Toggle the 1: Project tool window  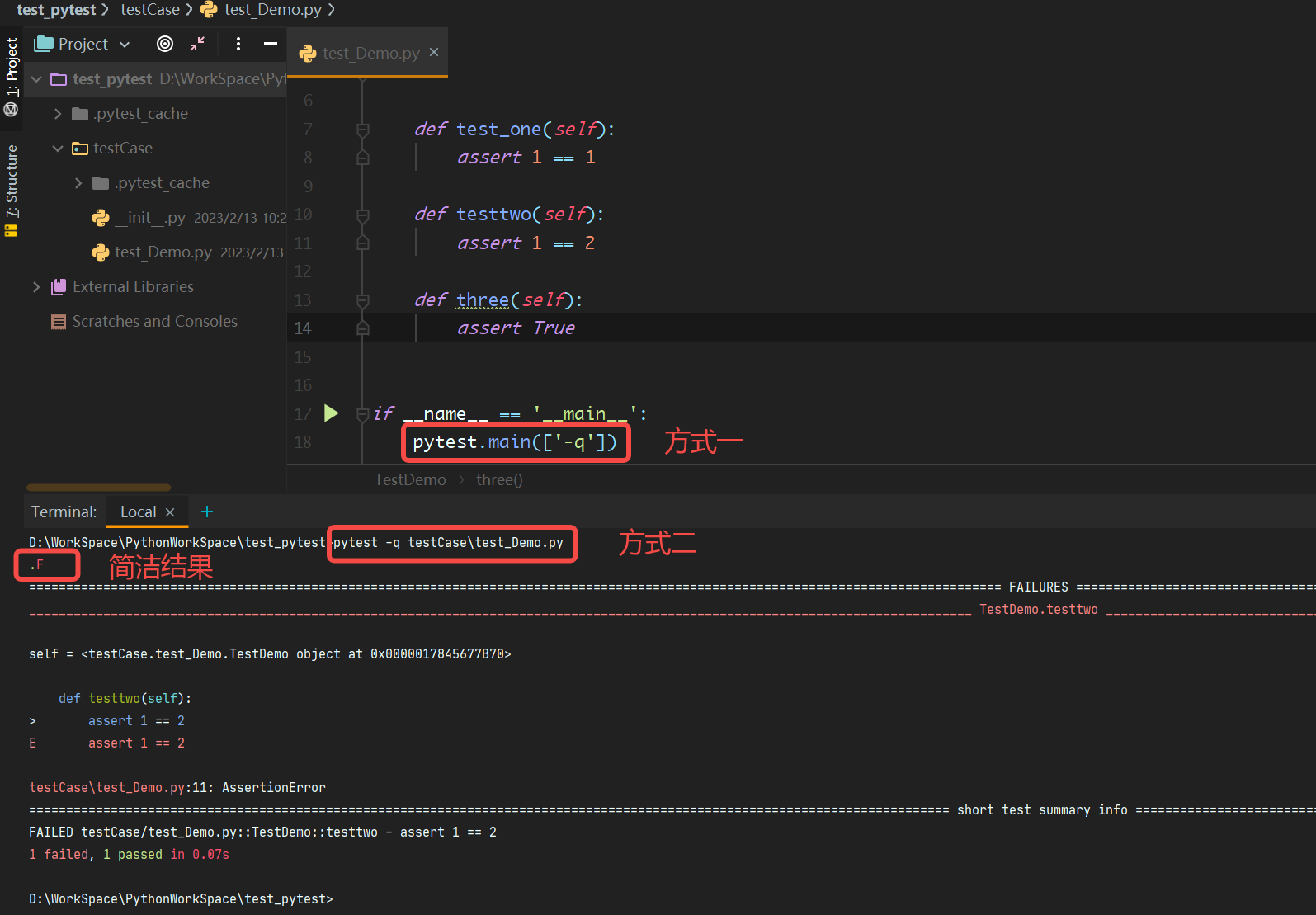(12, 67)
